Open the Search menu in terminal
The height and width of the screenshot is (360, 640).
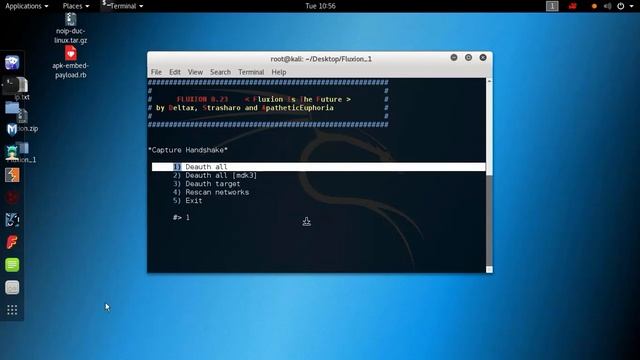point(220,72)
